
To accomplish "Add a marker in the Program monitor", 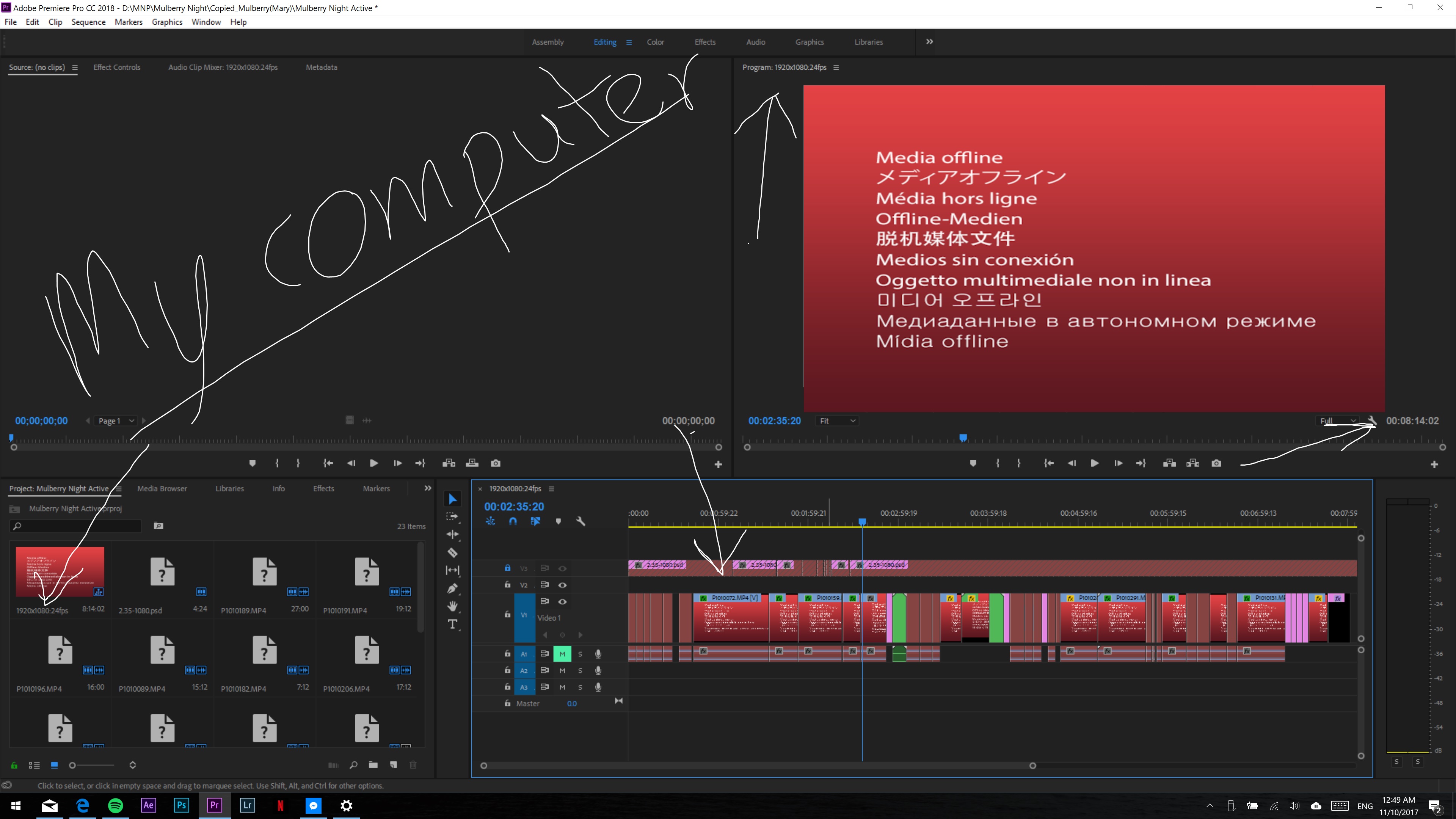I will point(973,463).
